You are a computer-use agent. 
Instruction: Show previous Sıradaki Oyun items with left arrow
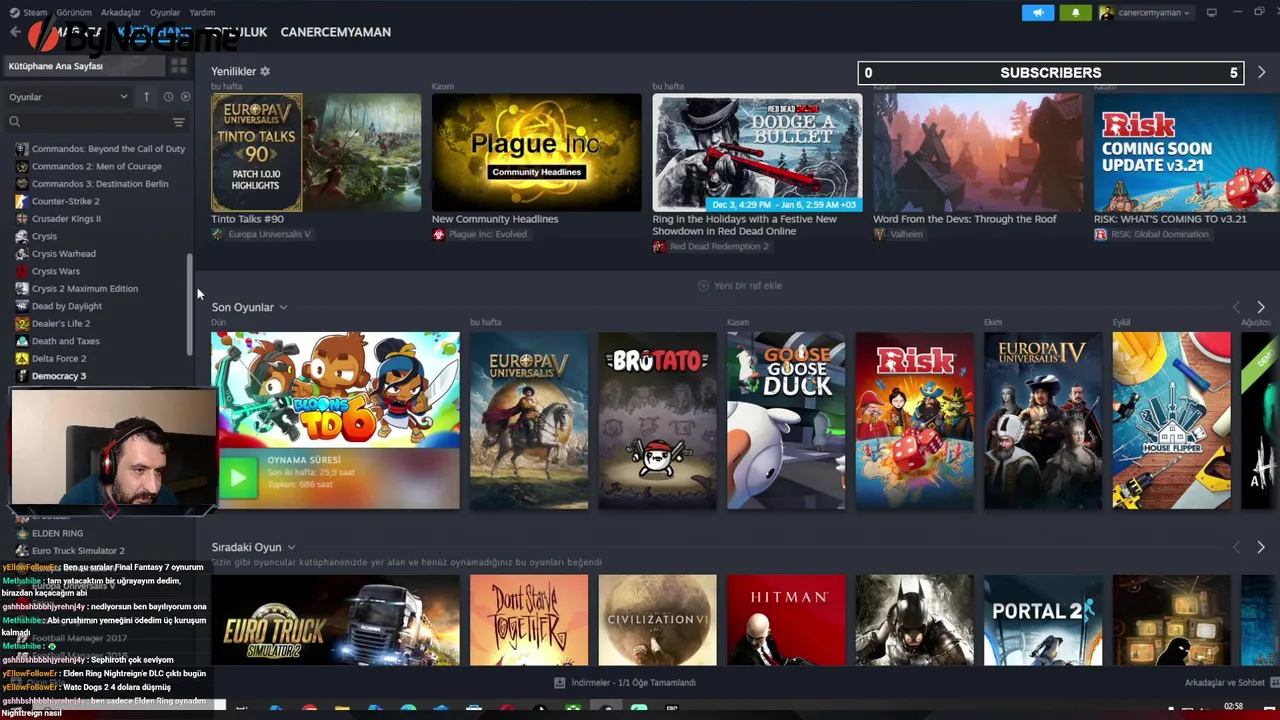[1236, 547]
